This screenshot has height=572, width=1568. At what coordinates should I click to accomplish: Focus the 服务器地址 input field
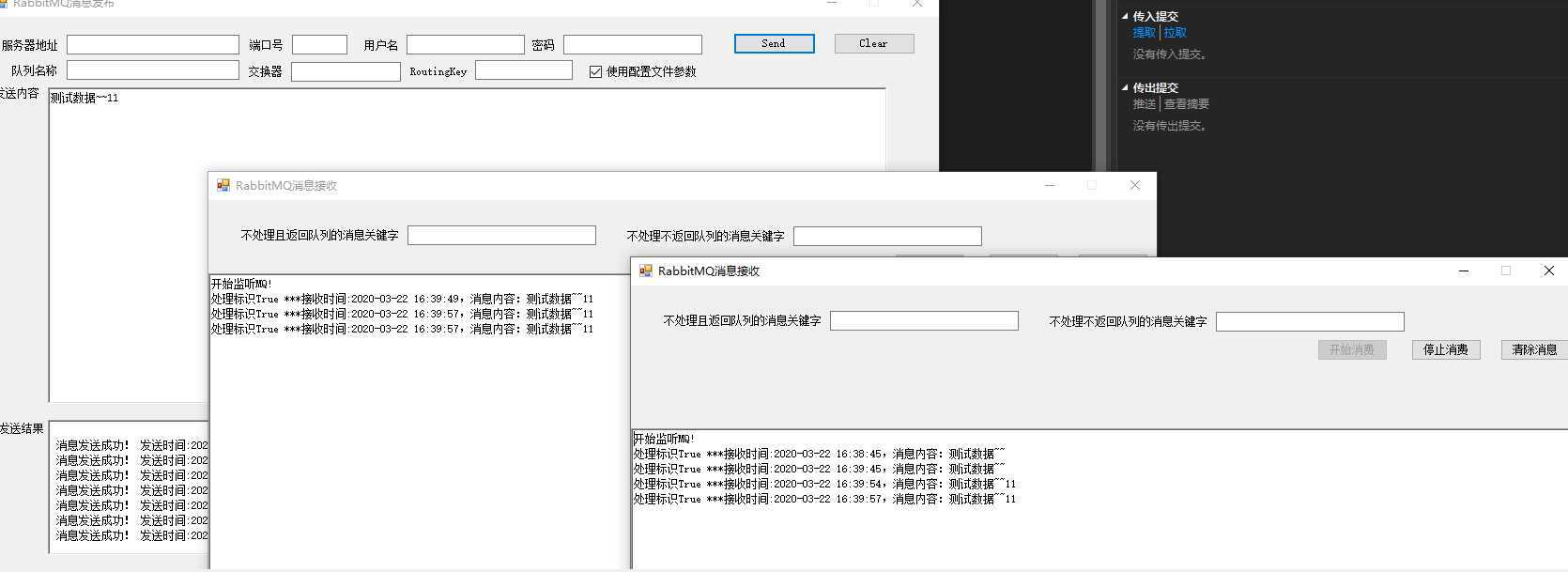coord(153,44)
